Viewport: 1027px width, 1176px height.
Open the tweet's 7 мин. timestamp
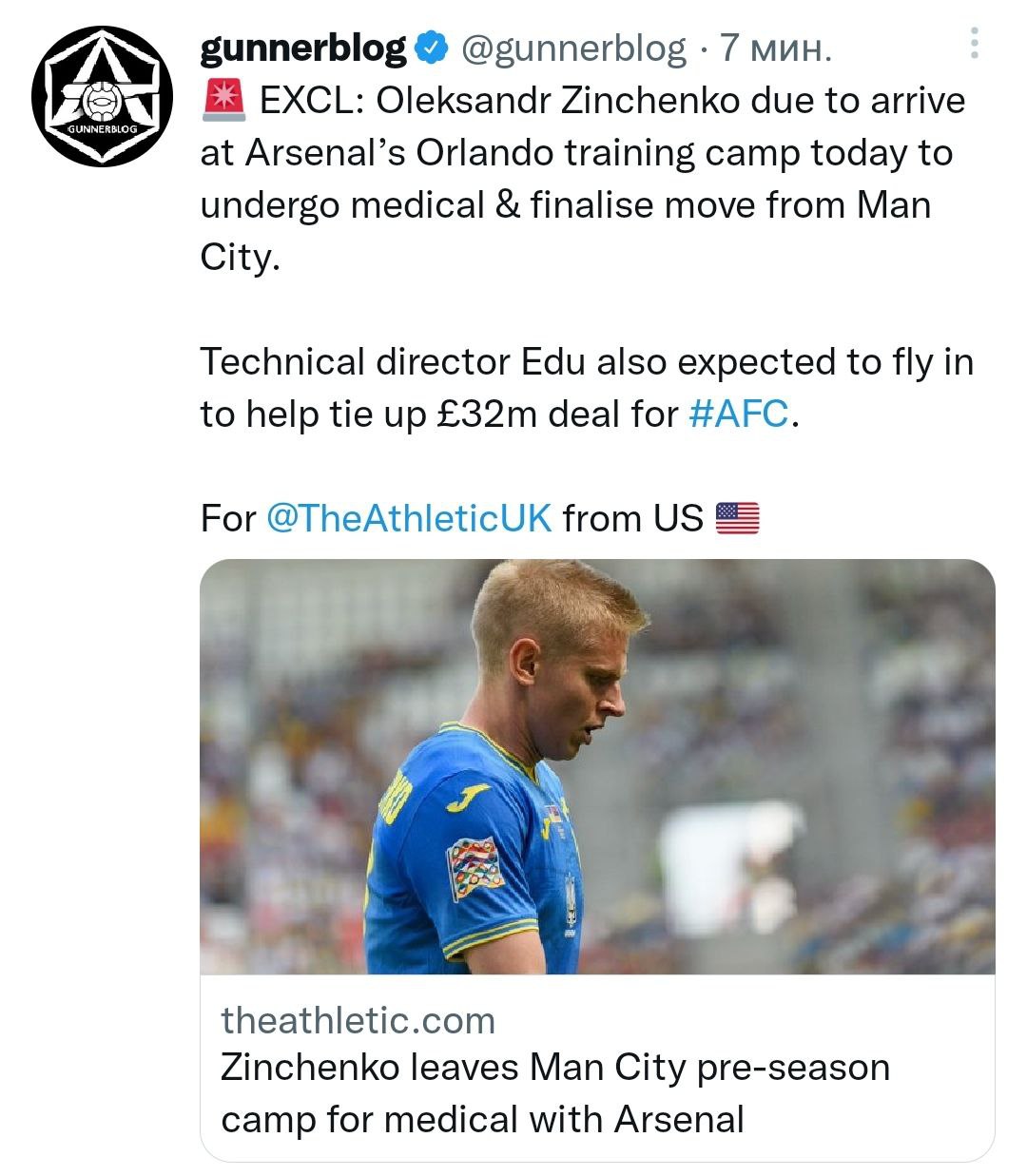tap(775, 48)
